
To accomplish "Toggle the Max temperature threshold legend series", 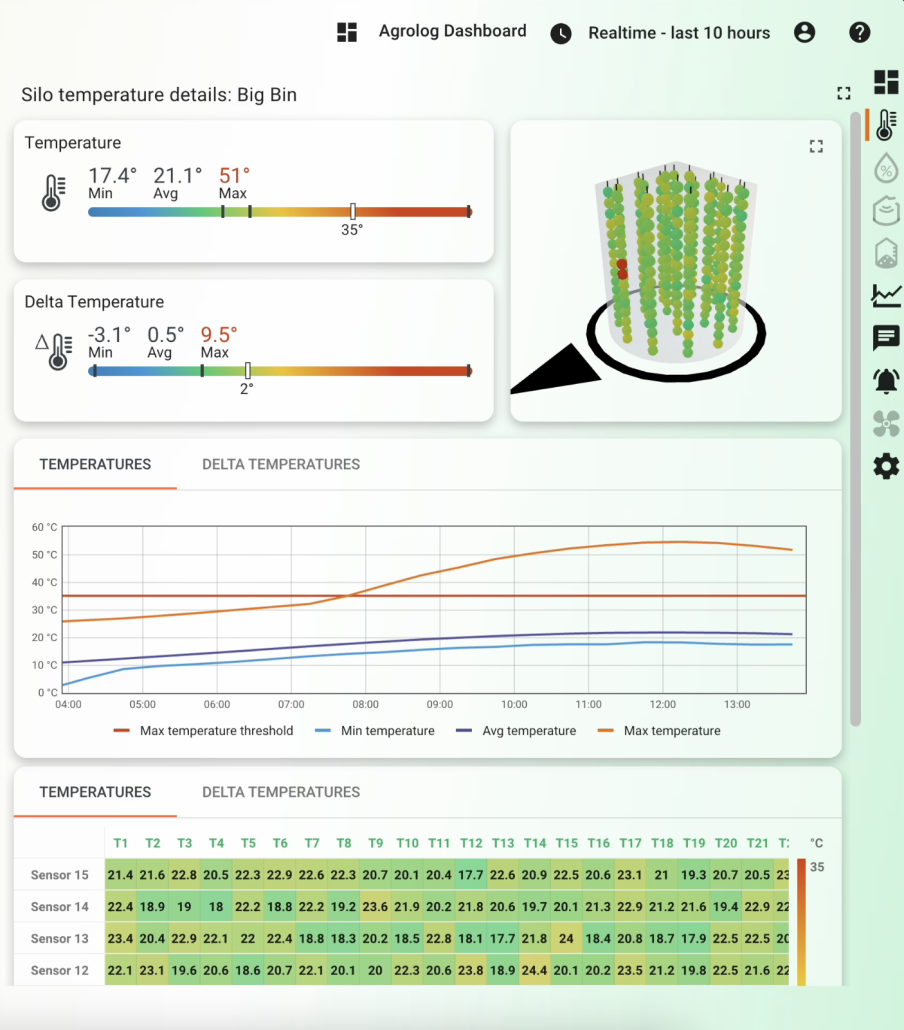I will [x=204, y=731].
